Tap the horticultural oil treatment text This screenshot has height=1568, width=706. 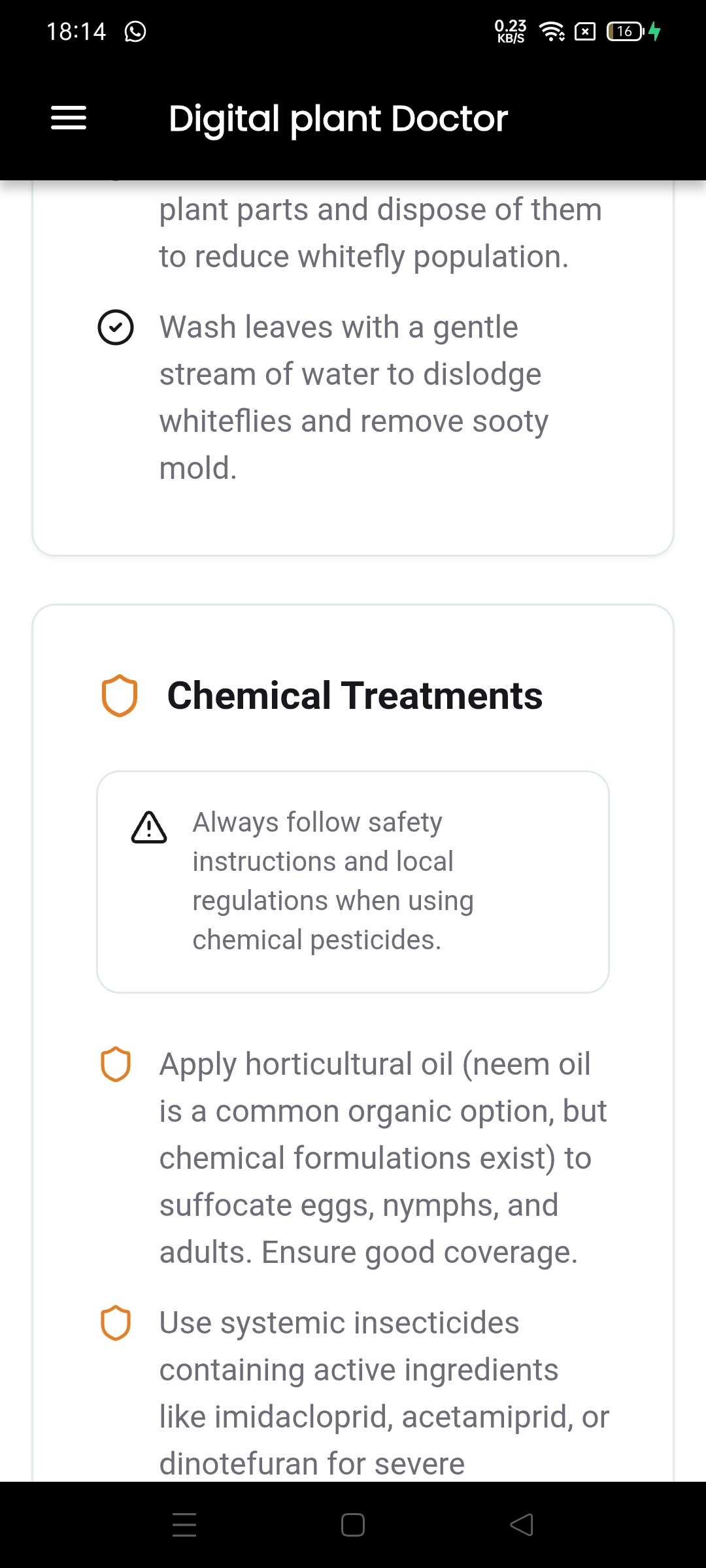click(383, 1158)
